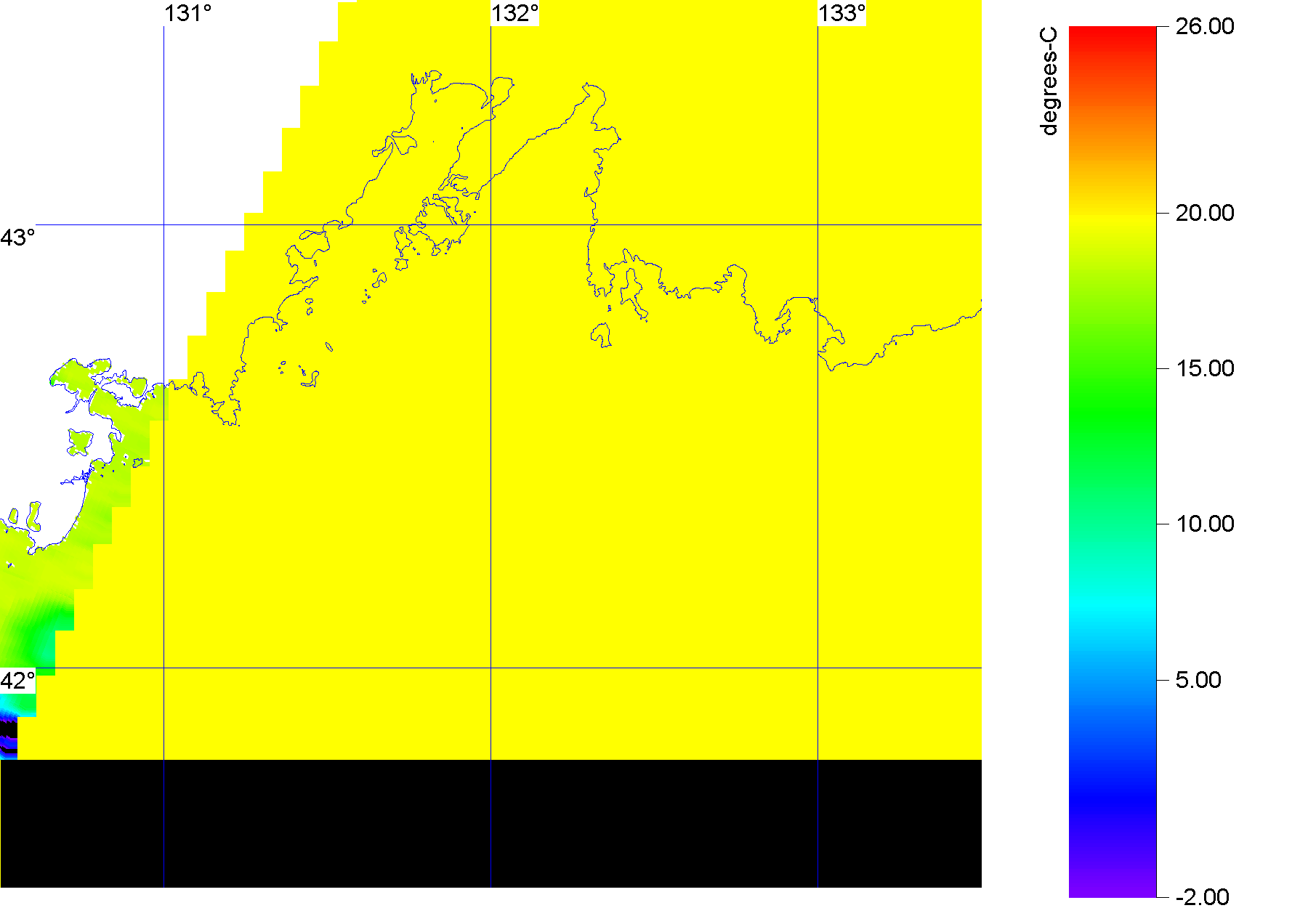Click the 43° latitude label

point(17,238)
